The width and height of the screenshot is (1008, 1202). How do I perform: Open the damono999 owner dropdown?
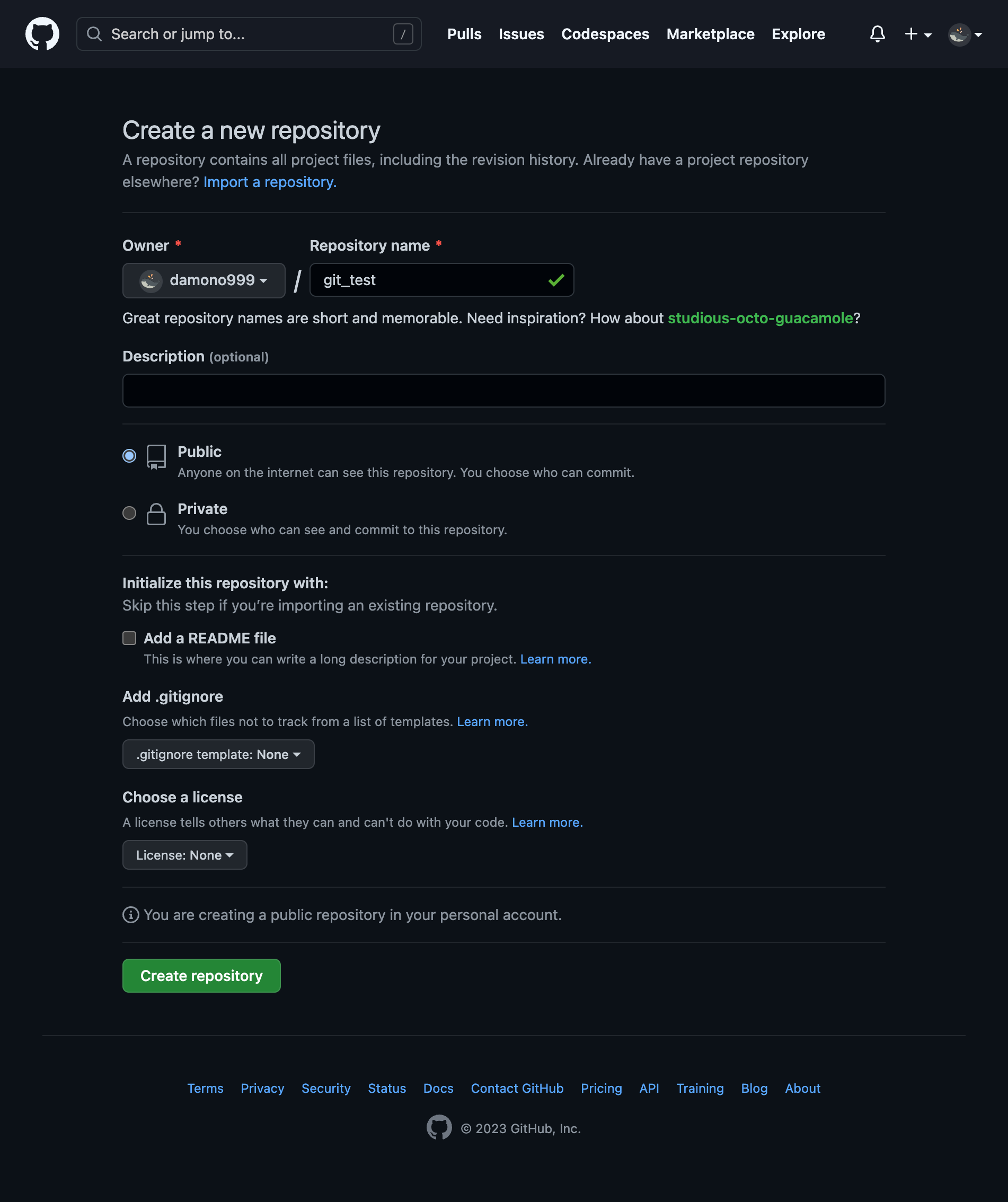click(204, 280)
